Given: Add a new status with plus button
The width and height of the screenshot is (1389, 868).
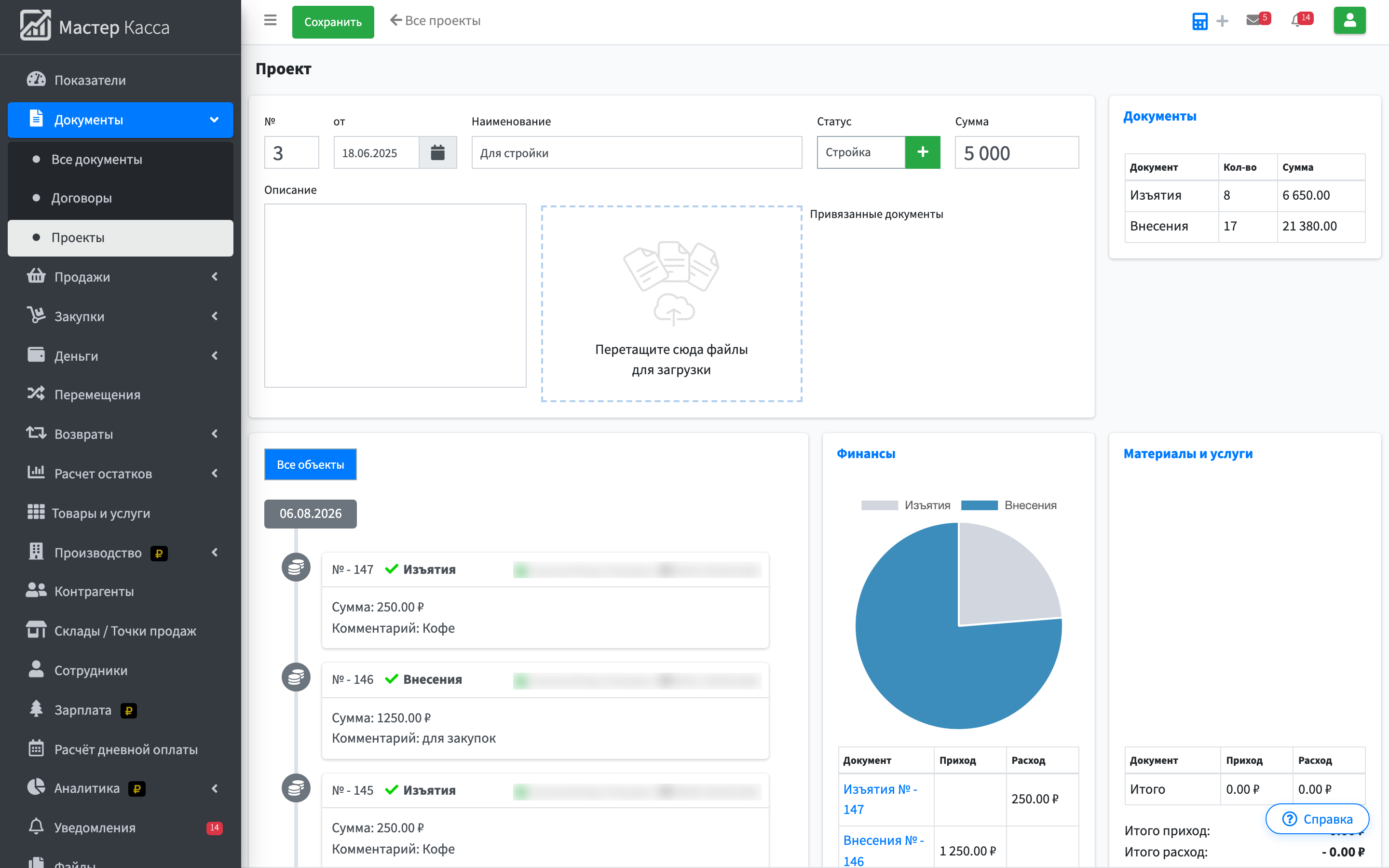Looking at the screenshot, I should click(x=922, y=152).
